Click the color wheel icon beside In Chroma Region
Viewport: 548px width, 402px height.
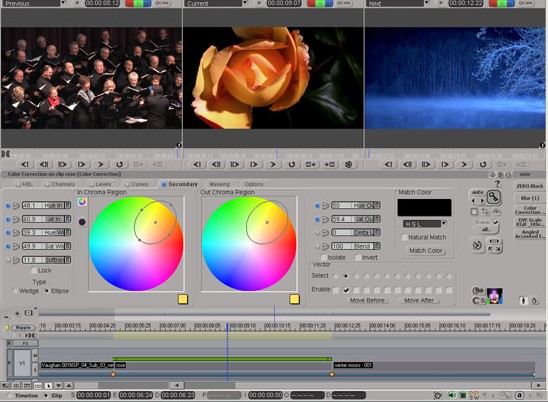tap(82, 202)
